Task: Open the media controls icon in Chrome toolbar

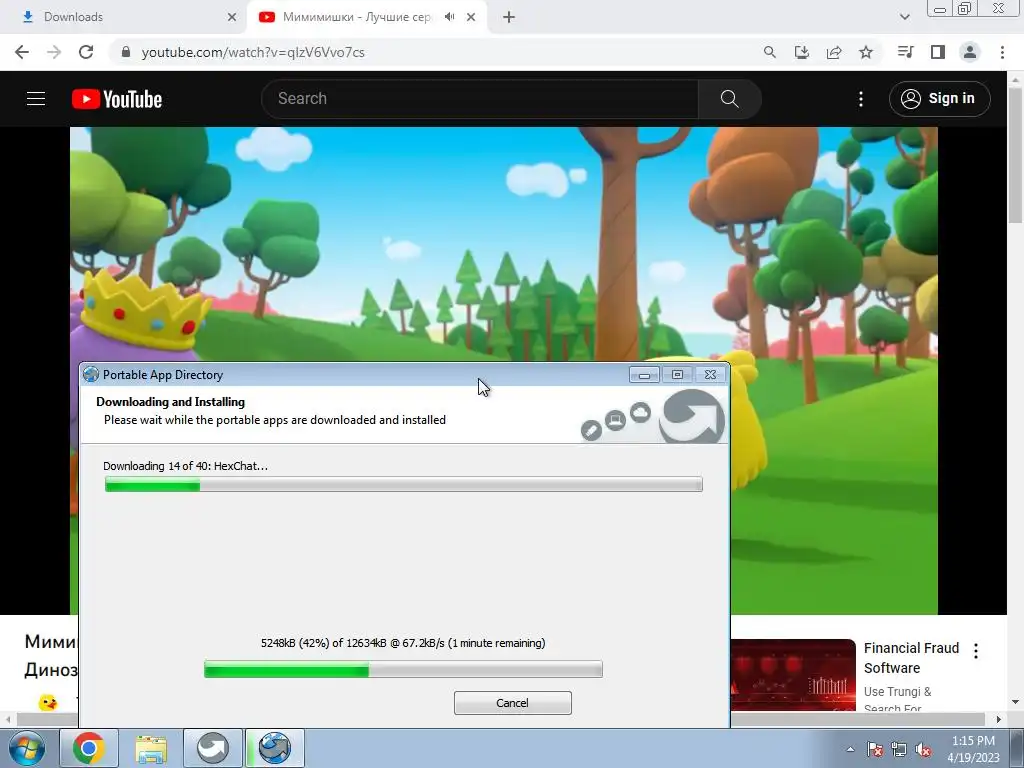Action: point(905,52)
